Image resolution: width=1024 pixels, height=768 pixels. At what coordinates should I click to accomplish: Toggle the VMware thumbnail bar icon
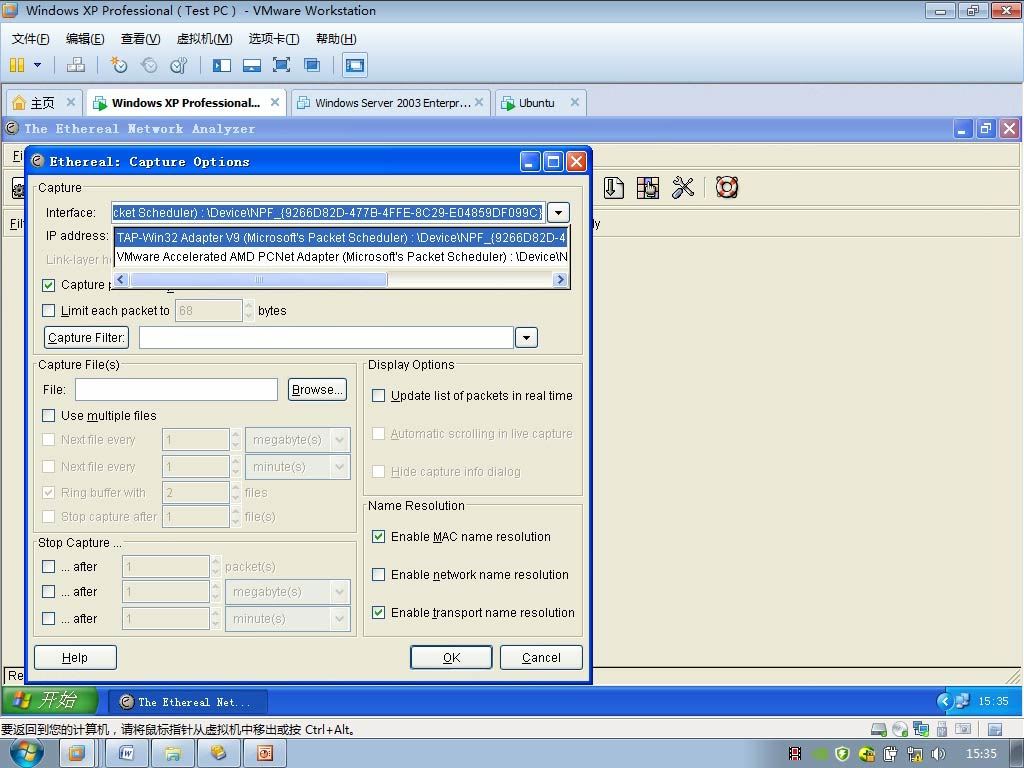coord(251,65)
